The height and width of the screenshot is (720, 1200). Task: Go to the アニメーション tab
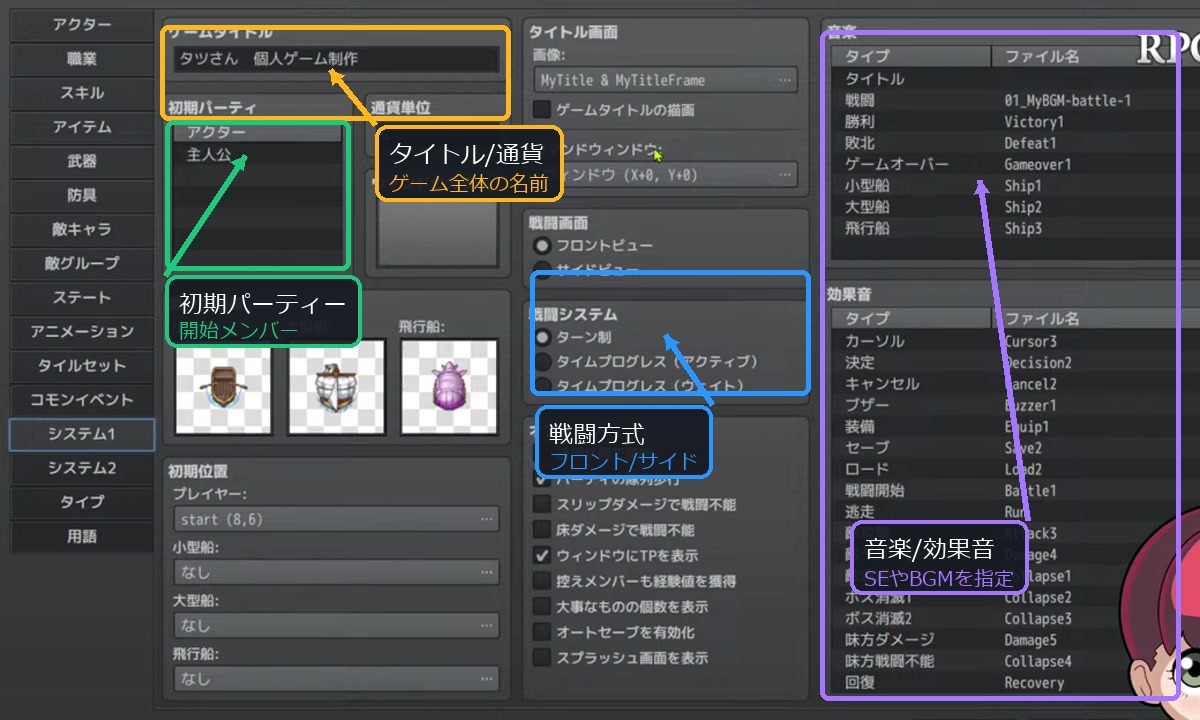point(82,331)
